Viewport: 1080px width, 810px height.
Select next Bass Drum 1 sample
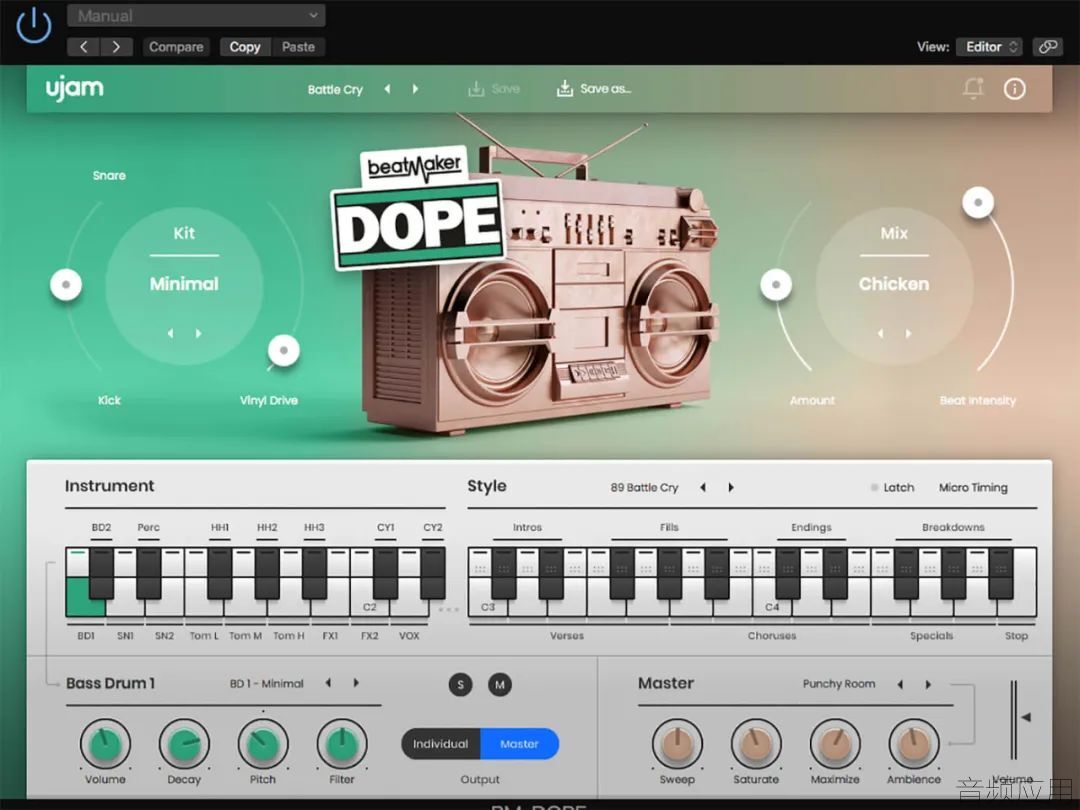click(356, 683)
